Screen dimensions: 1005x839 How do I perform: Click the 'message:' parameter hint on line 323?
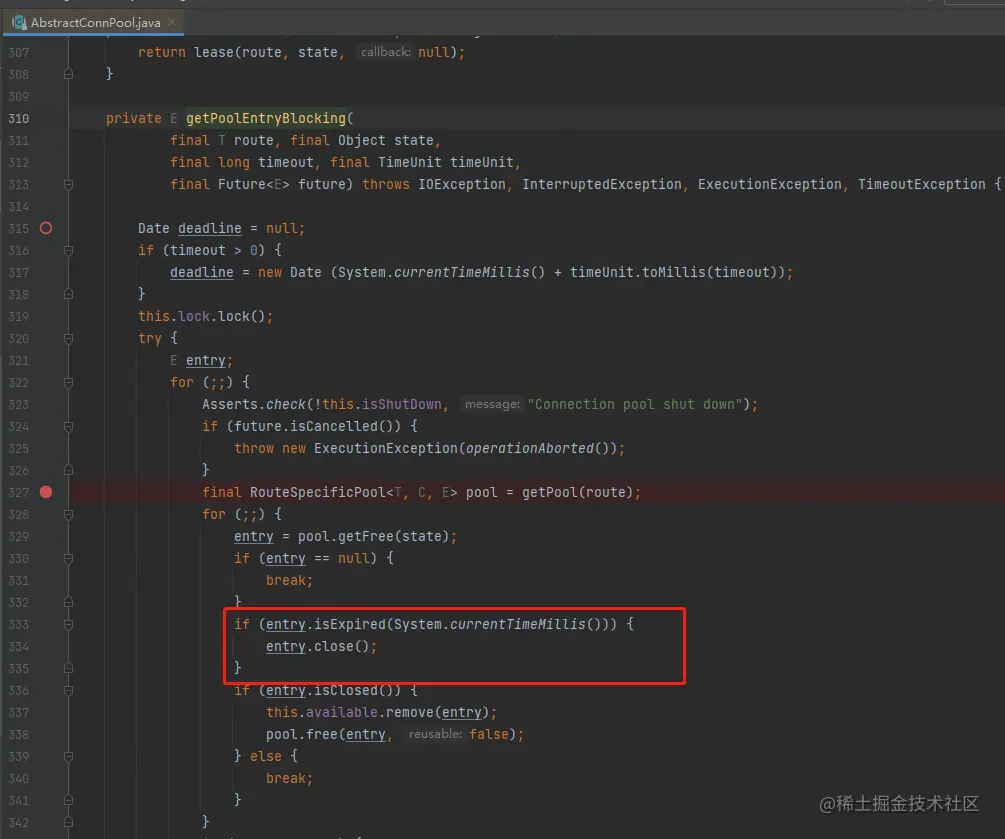(492, 404)
